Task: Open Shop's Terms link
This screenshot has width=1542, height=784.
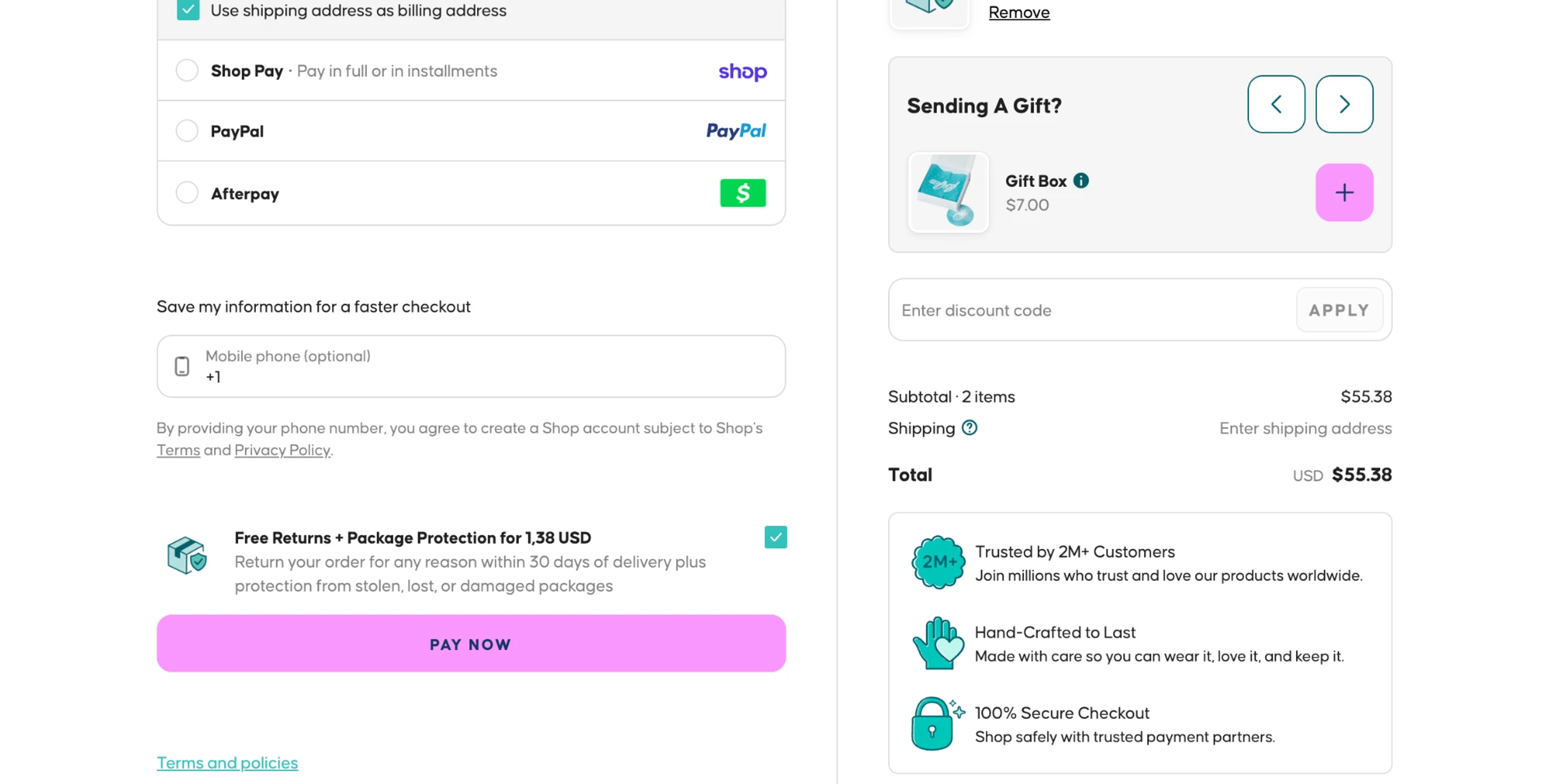Action: point(178,450)
